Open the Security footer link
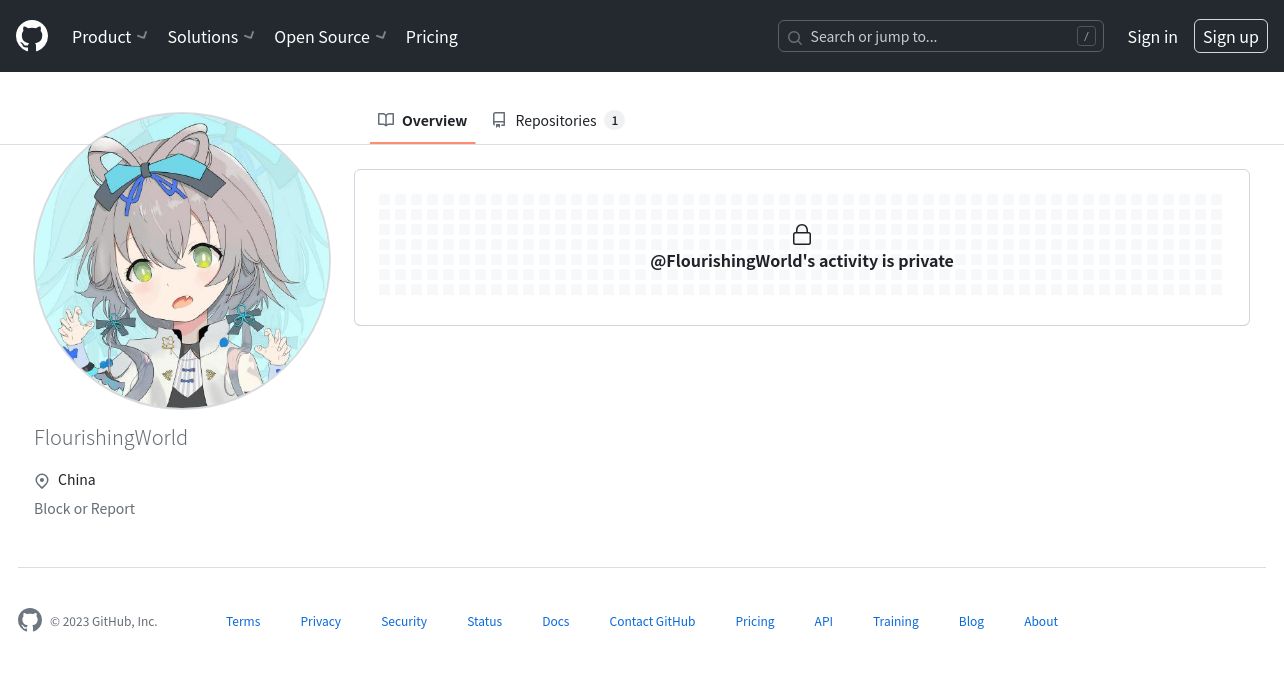This screenshot has width=1284, height=682. 404,621
